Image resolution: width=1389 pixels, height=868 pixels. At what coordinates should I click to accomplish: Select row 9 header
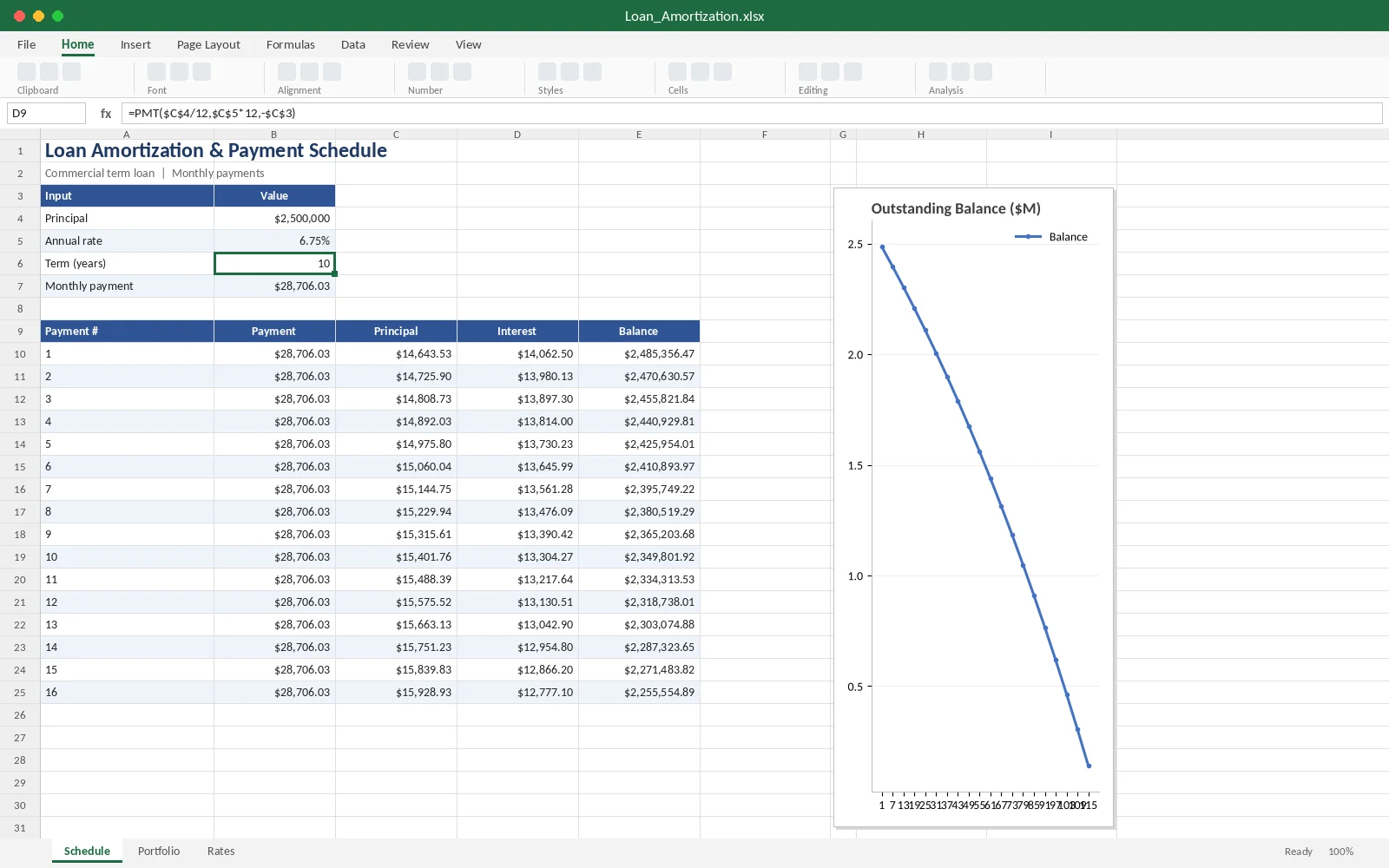click(x=20, y=331)
